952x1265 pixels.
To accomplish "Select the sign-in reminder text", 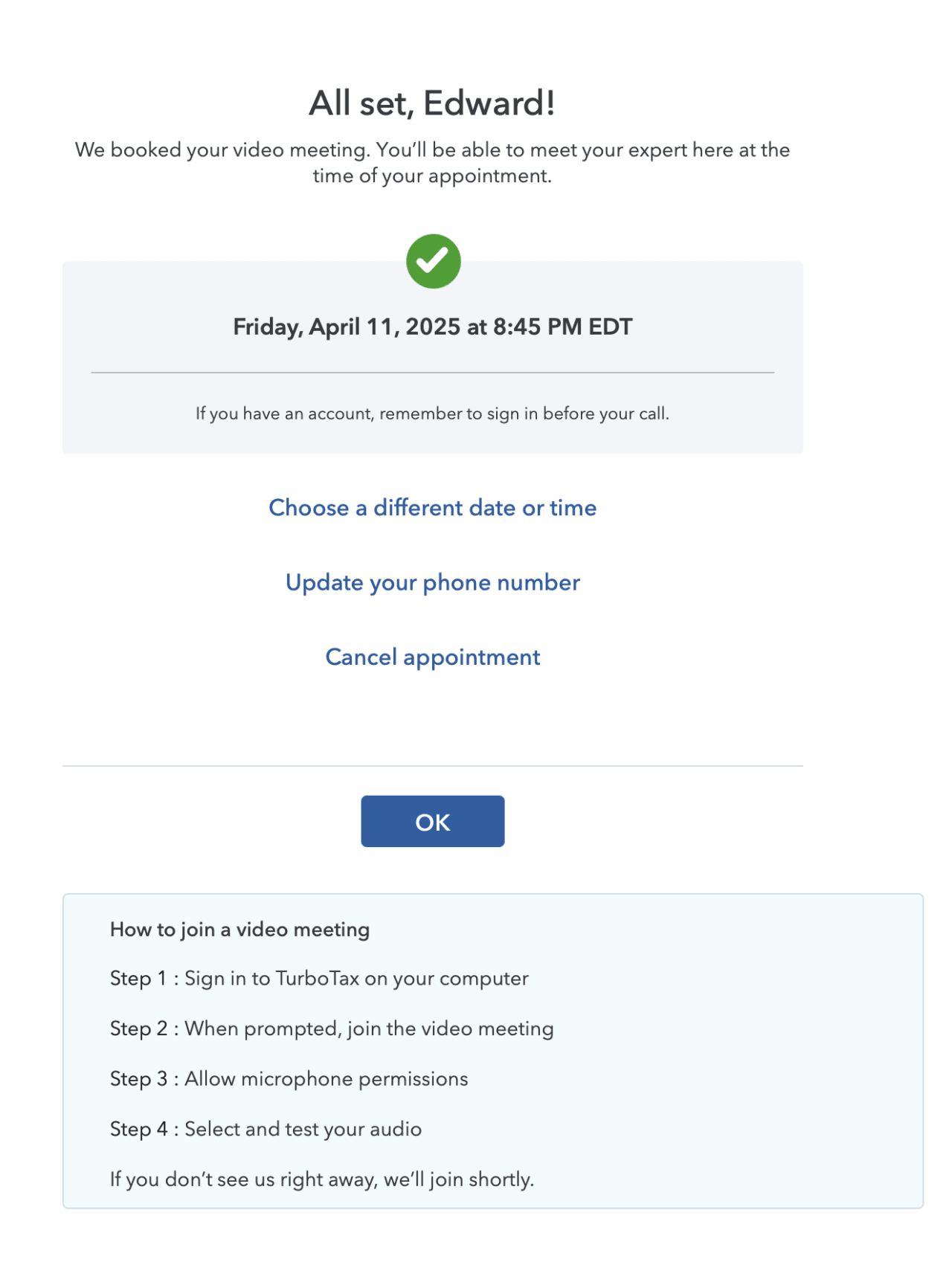I will 432,413.
